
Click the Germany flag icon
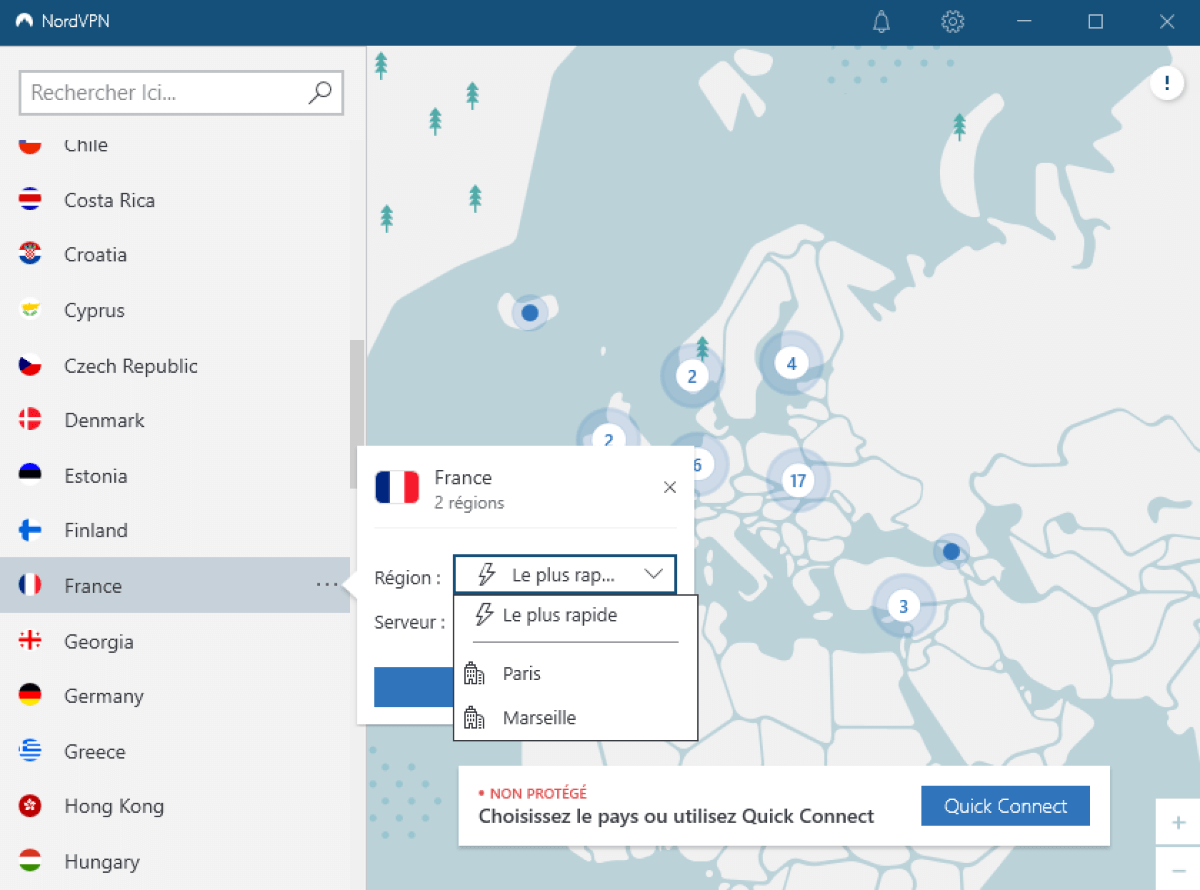pos(30,696)
